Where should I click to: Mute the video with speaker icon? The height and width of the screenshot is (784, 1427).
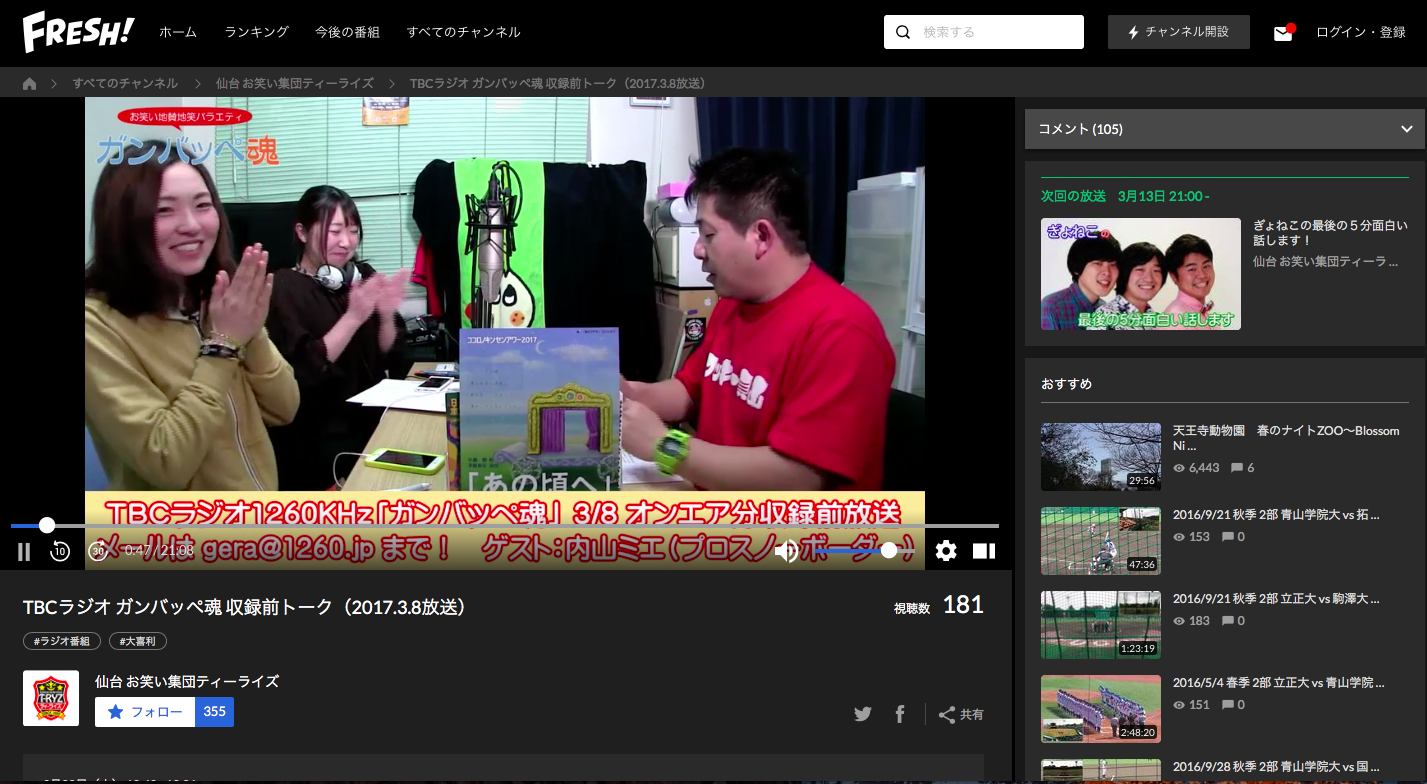(786, 551)
